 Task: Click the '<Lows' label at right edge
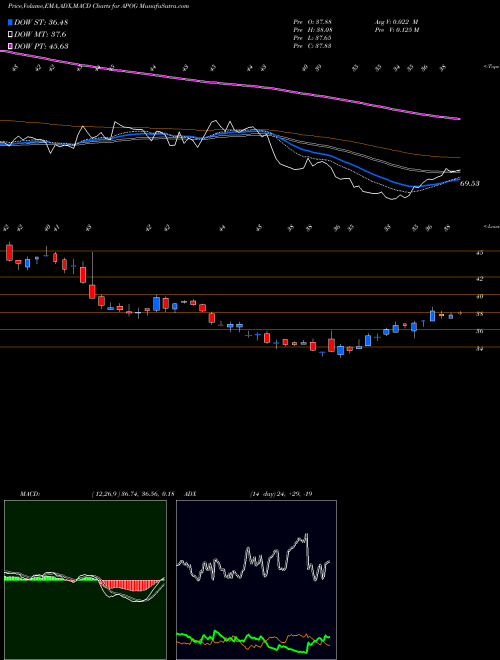pyautogui.click(x=491, y=226)
